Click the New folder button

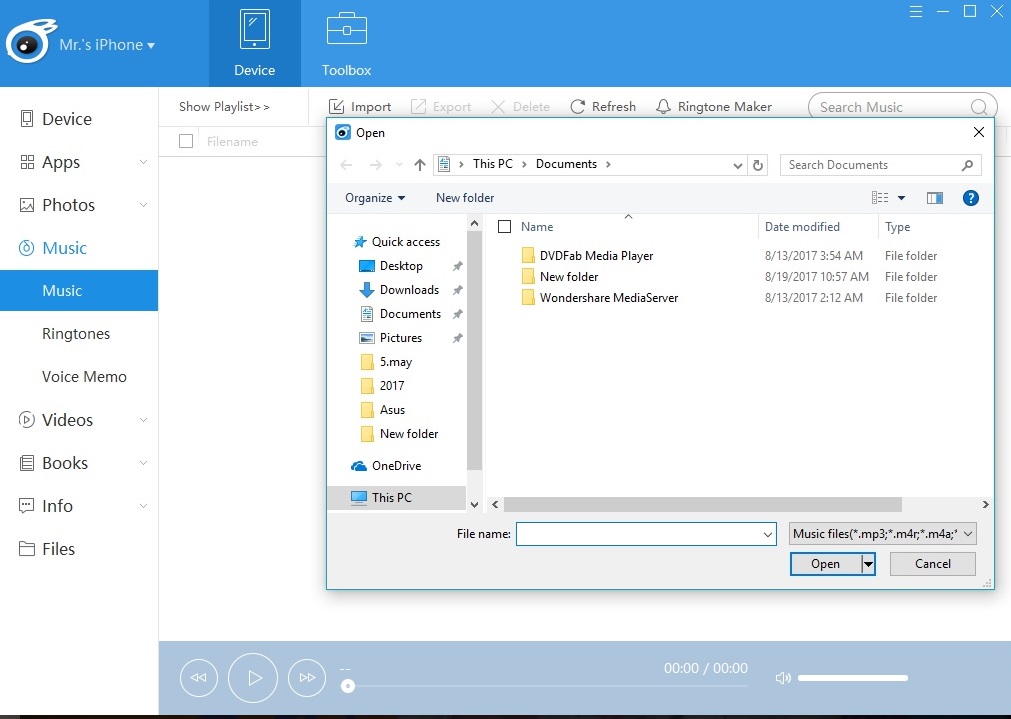click(465, 198)
